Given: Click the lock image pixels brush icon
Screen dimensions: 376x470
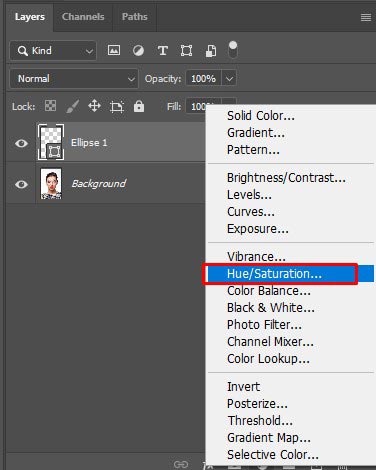Looking at the screenshot, I should [x=72, y=107].
